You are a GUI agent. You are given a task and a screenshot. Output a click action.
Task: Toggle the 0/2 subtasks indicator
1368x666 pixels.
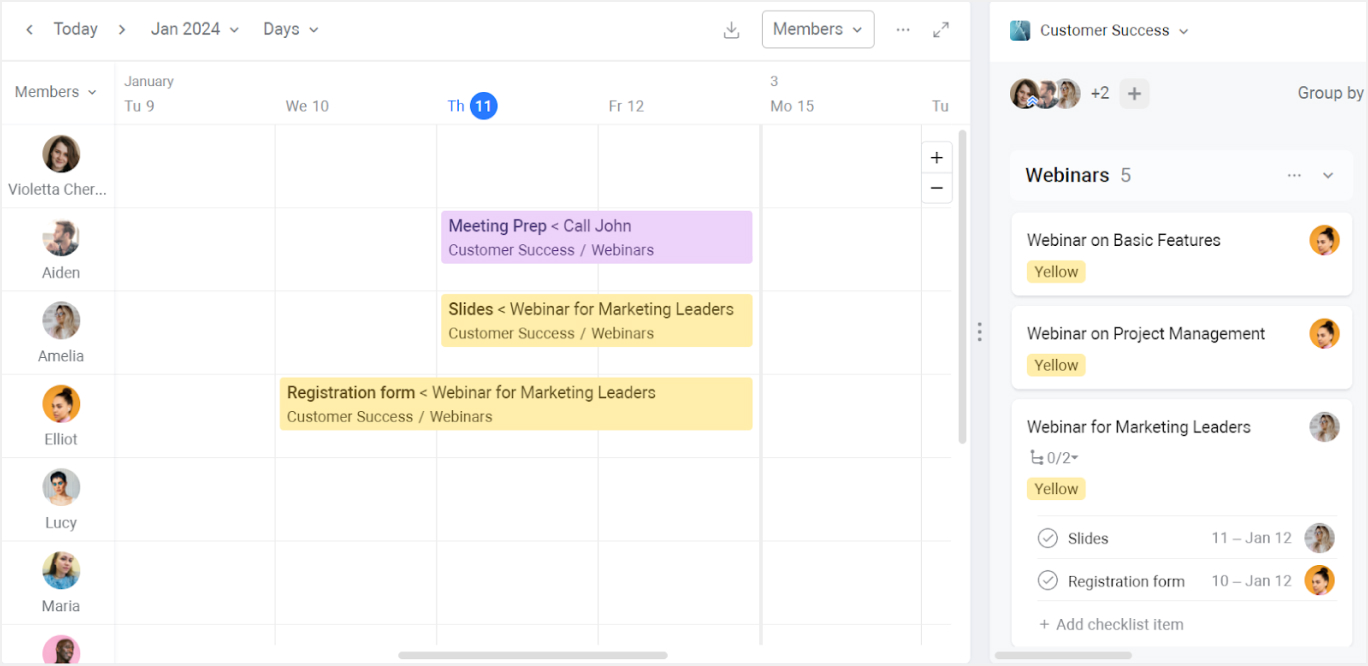1054,458
